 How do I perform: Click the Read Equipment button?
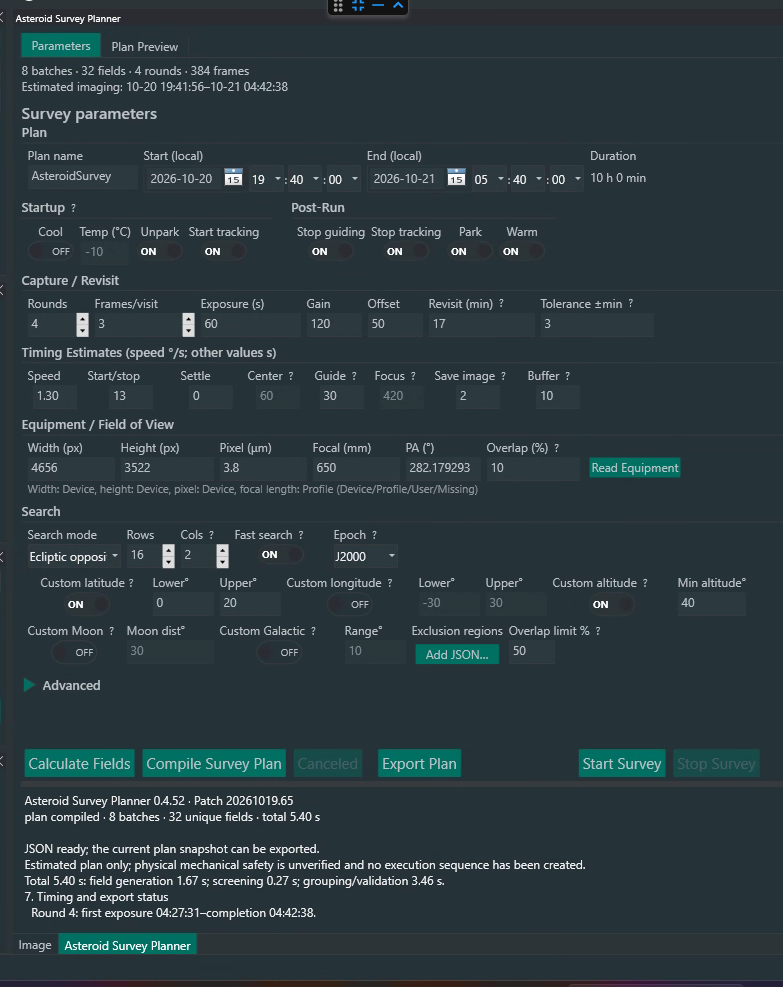point(635,468)
